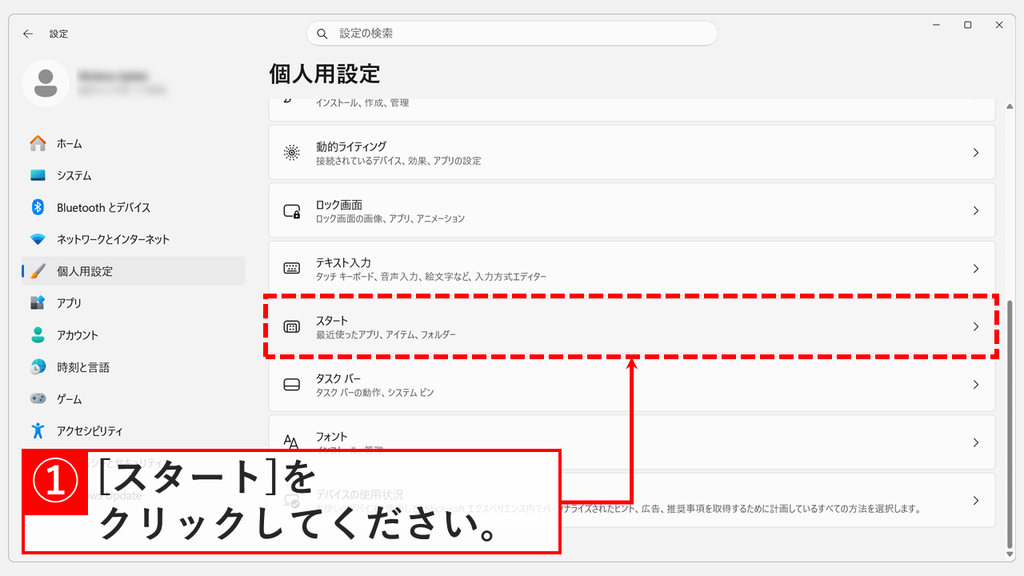Click the System monitor icon in sidebar
This screenshot has height=576, width=1024.
coord(38,176)
